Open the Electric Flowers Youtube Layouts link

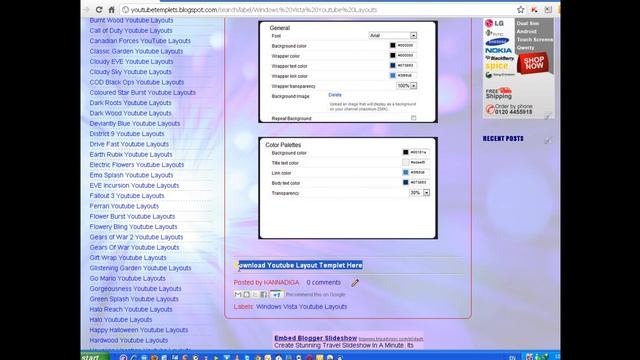point(137,165)
